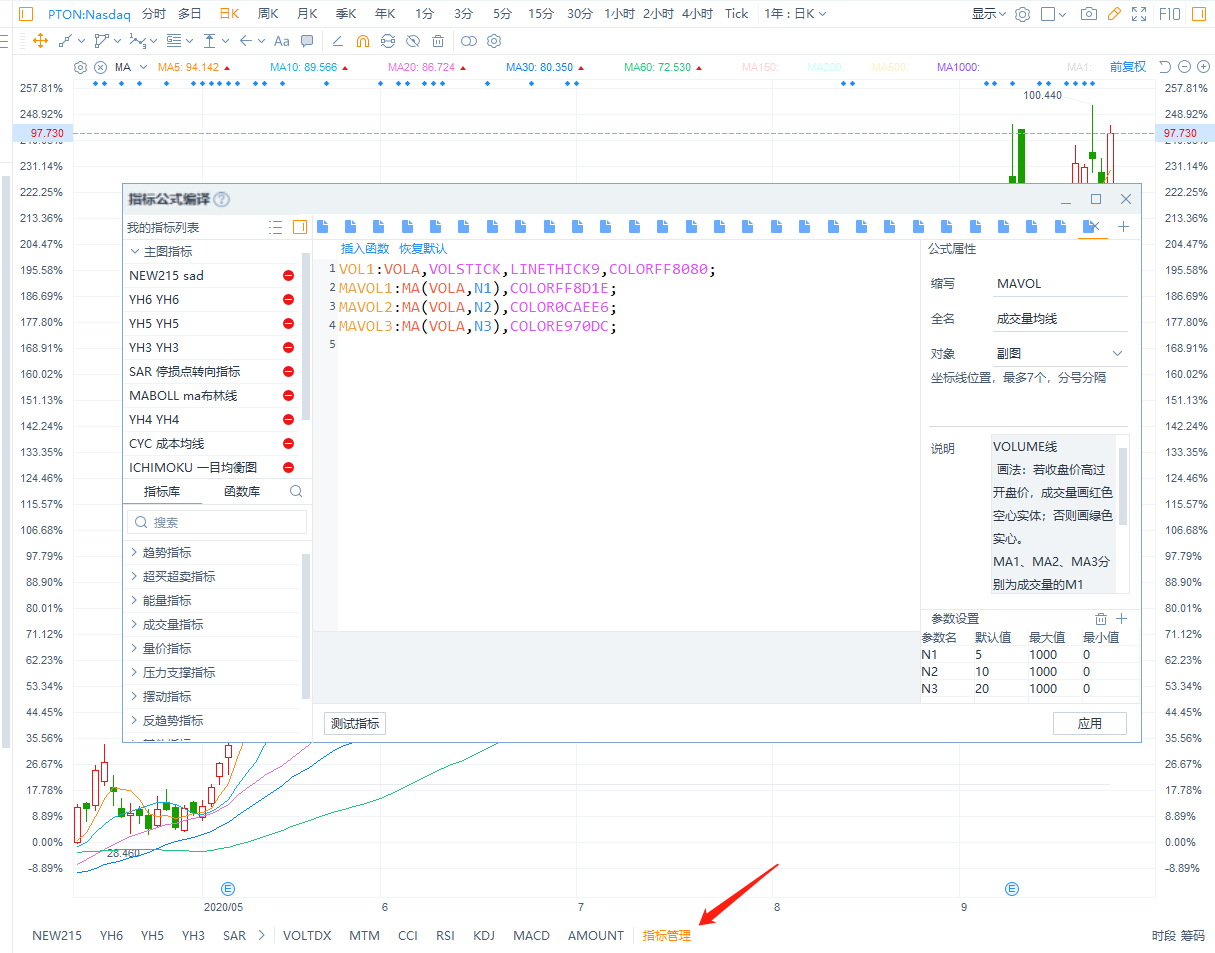Add a parameter with plus in 参数设置
The height and width of the screenshot is (953, 1215).
tap(1122, 619)
